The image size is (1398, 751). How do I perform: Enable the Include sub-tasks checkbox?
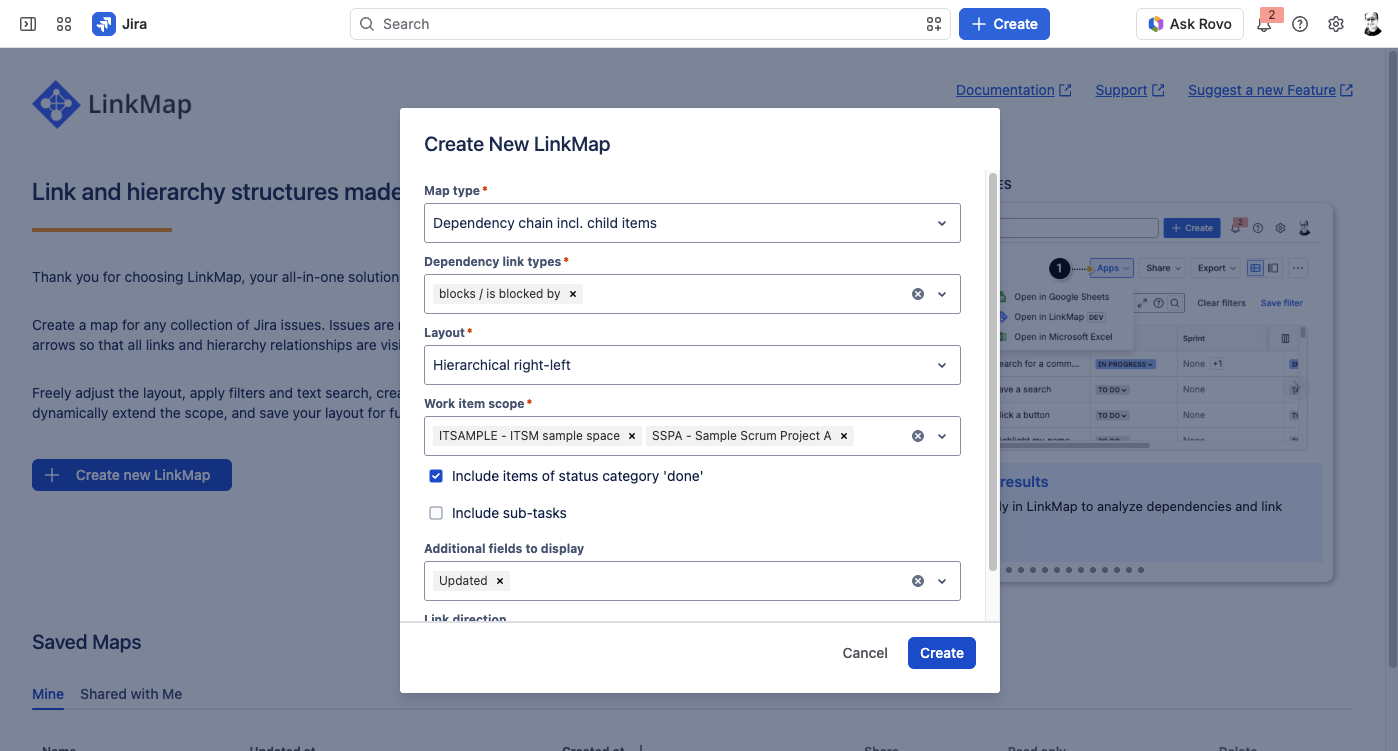[x=436, y=513]
